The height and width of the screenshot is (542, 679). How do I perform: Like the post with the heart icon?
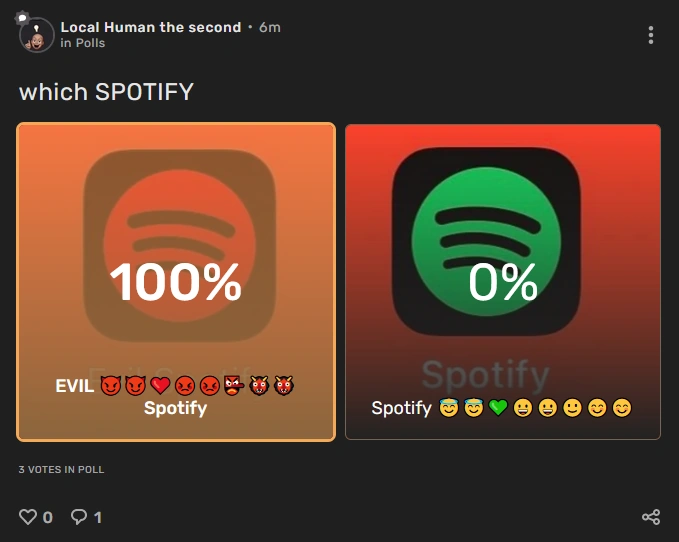(x=28, y=517)
